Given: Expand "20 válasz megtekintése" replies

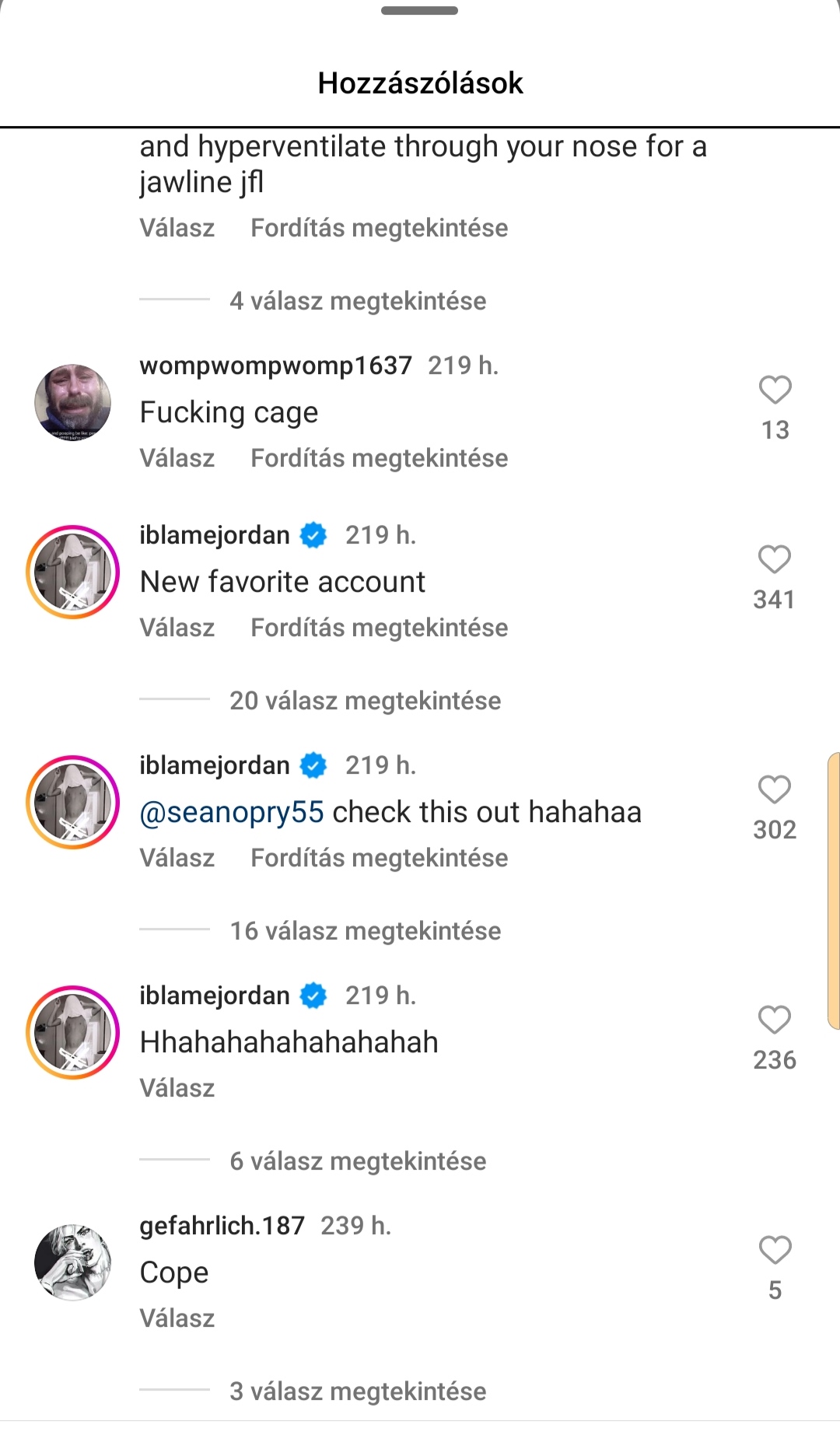Looking at the screenshot, I should (x=366, y=701).
